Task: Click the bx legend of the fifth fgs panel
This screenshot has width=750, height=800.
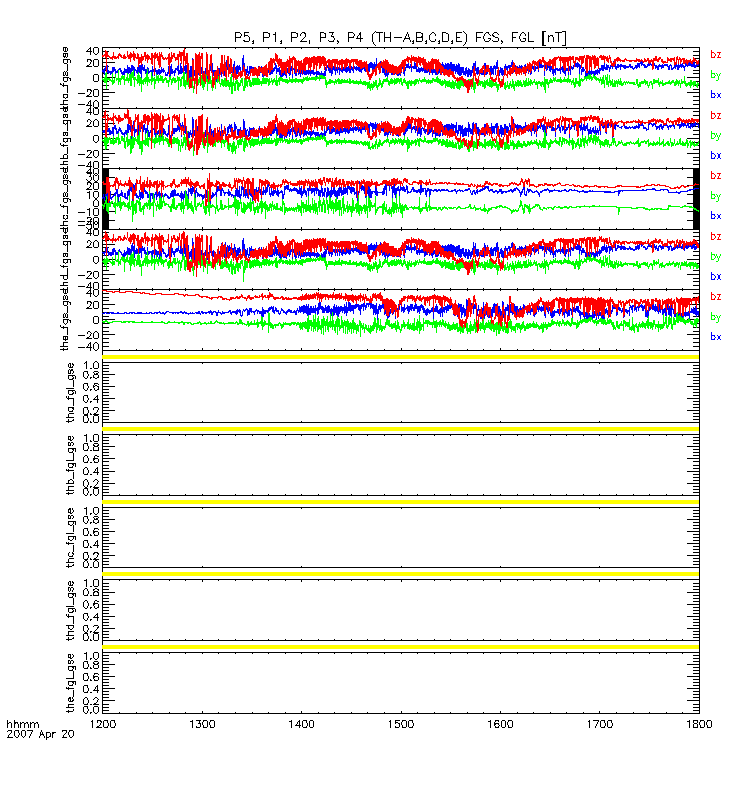Action: [716, 337]
